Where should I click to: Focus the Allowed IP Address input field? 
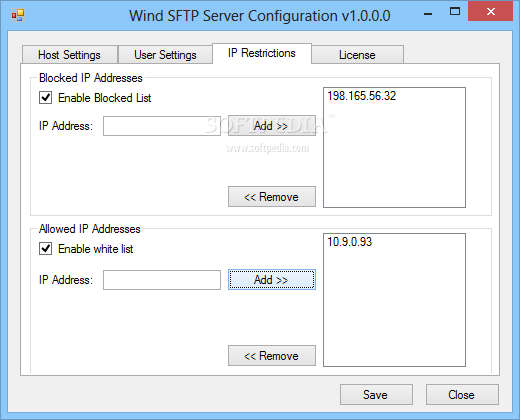pos(162,280)
